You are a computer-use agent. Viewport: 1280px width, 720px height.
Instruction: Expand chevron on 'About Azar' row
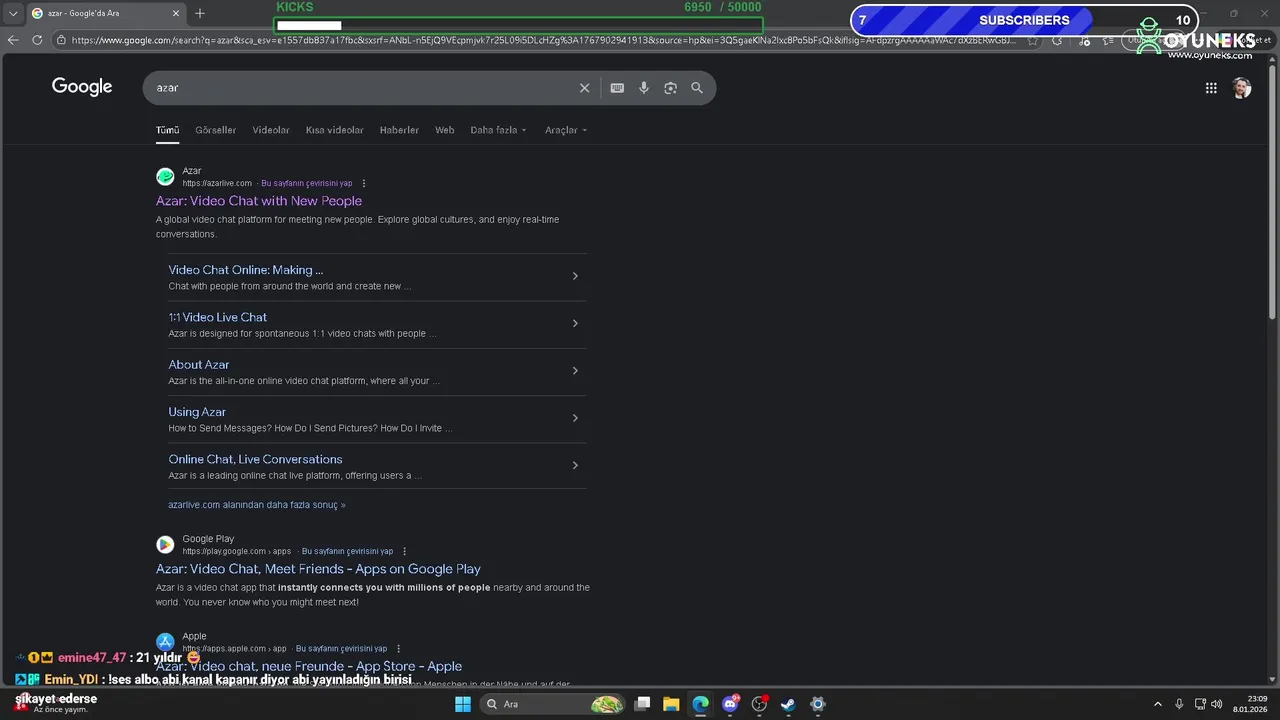tap(575, 371)
